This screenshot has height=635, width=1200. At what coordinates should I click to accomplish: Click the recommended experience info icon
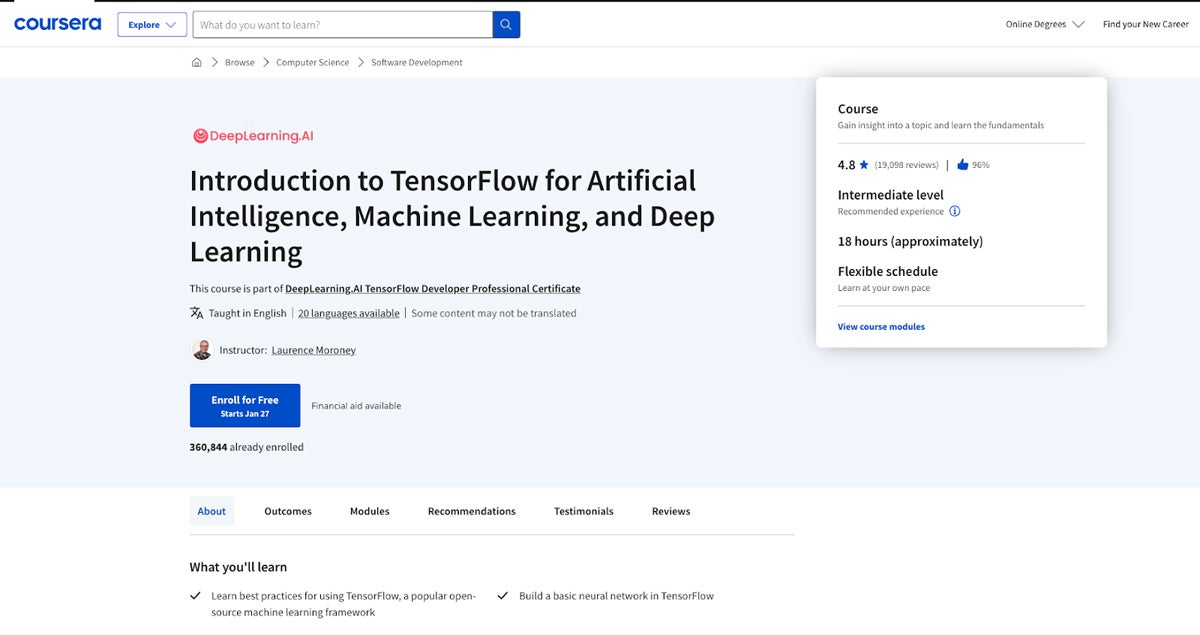955,211
